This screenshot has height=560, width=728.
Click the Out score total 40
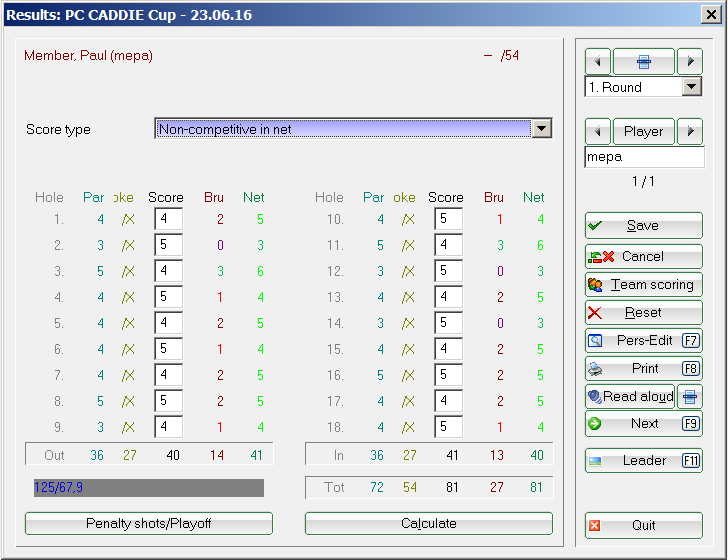(173, 455)
